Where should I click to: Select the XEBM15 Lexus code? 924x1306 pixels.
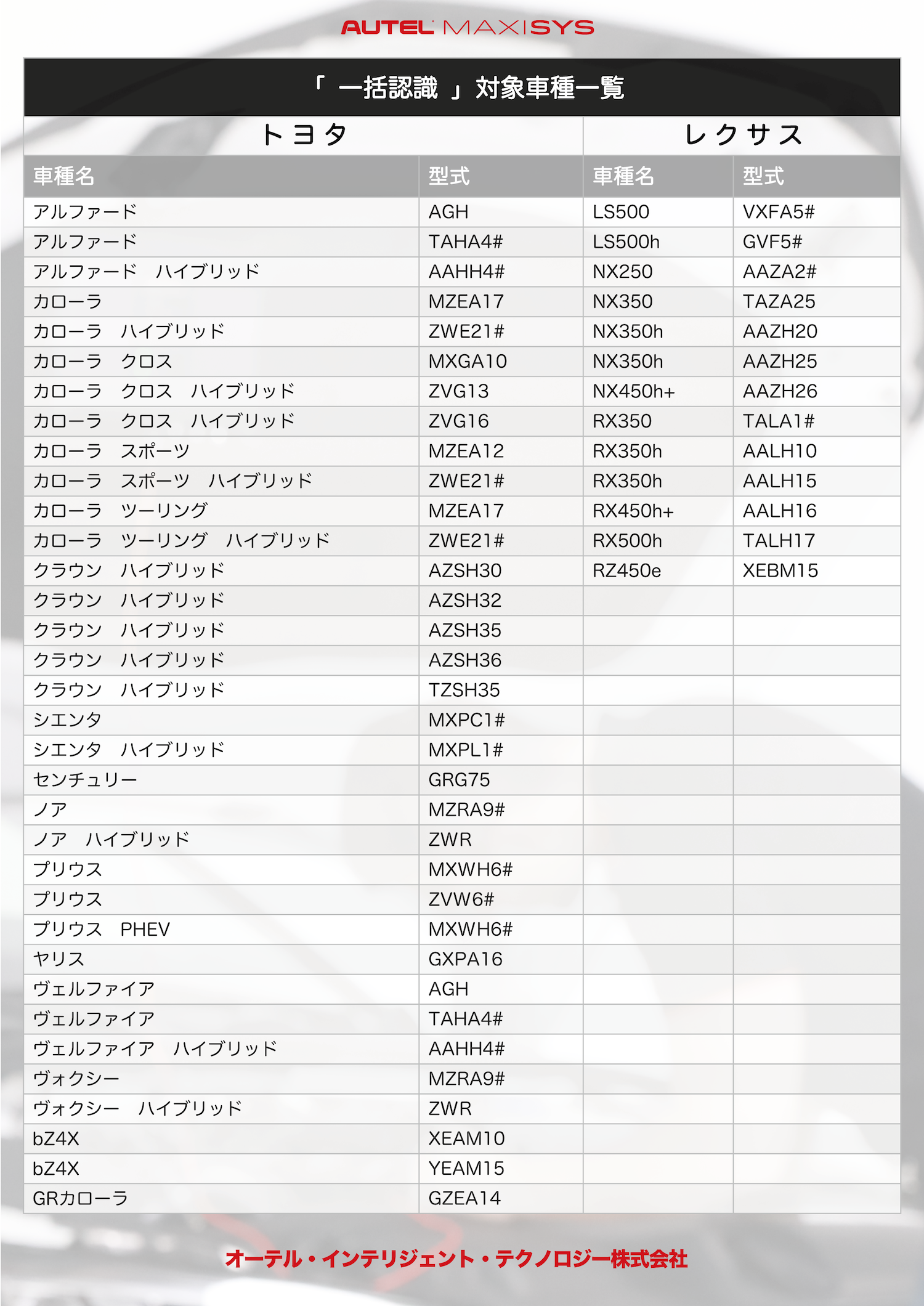point(780,570)
